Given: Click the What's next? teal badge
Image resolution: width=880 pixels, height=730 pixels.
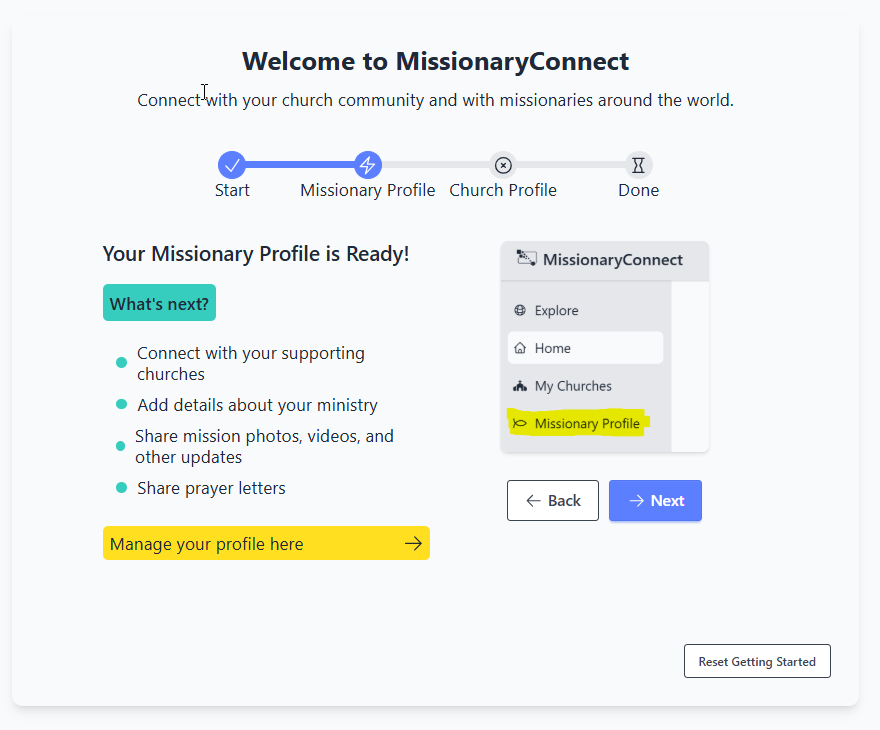Looking at the screenshot, I should point(159,303).
